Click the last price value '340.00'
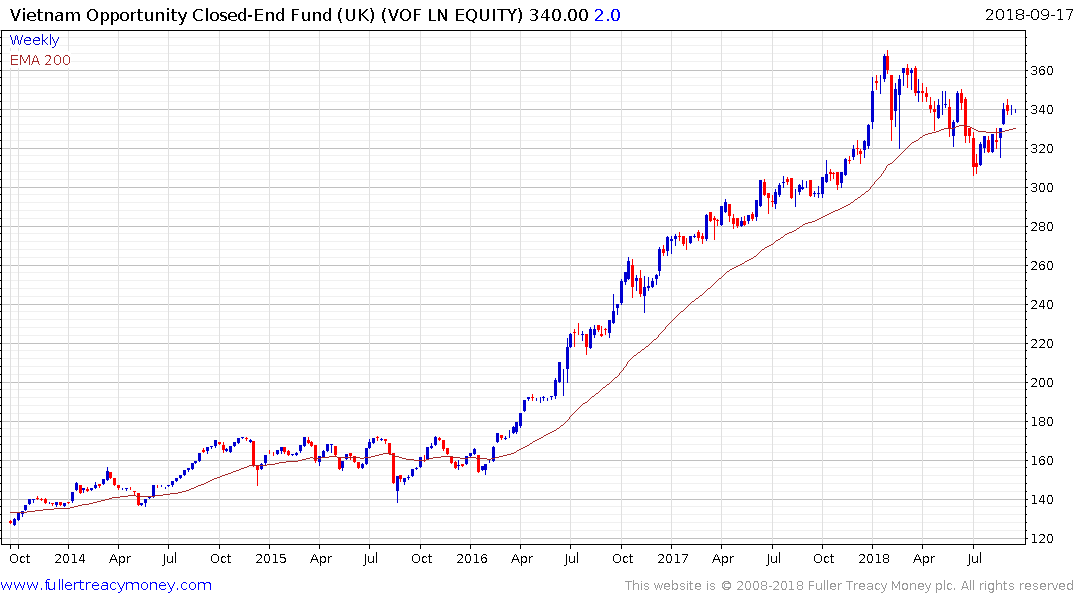Screen dimensions: 1075x600 559,15
